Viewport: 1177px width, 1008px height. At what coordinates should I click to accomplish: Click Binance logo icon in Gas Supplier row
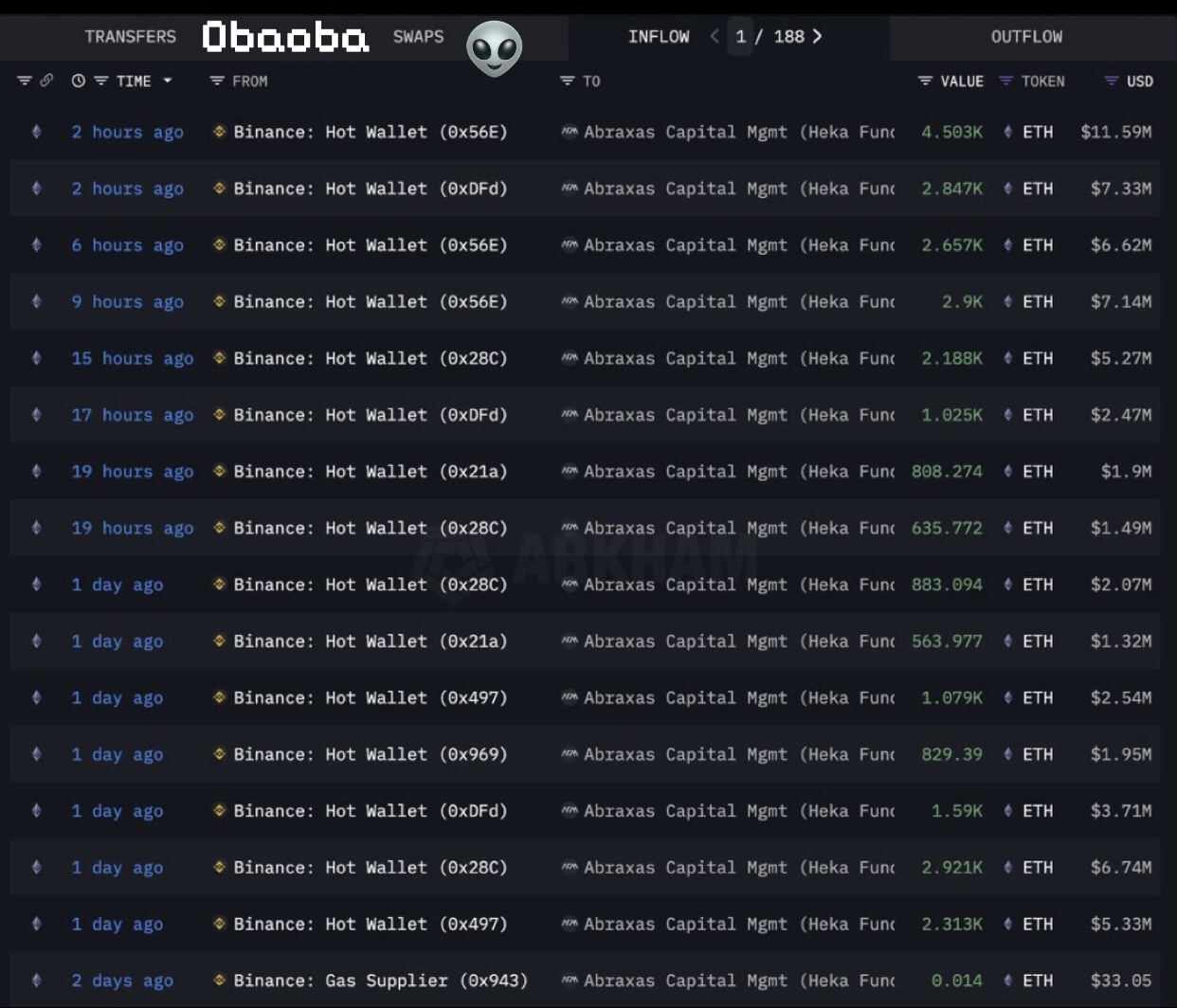coord(220,980)
